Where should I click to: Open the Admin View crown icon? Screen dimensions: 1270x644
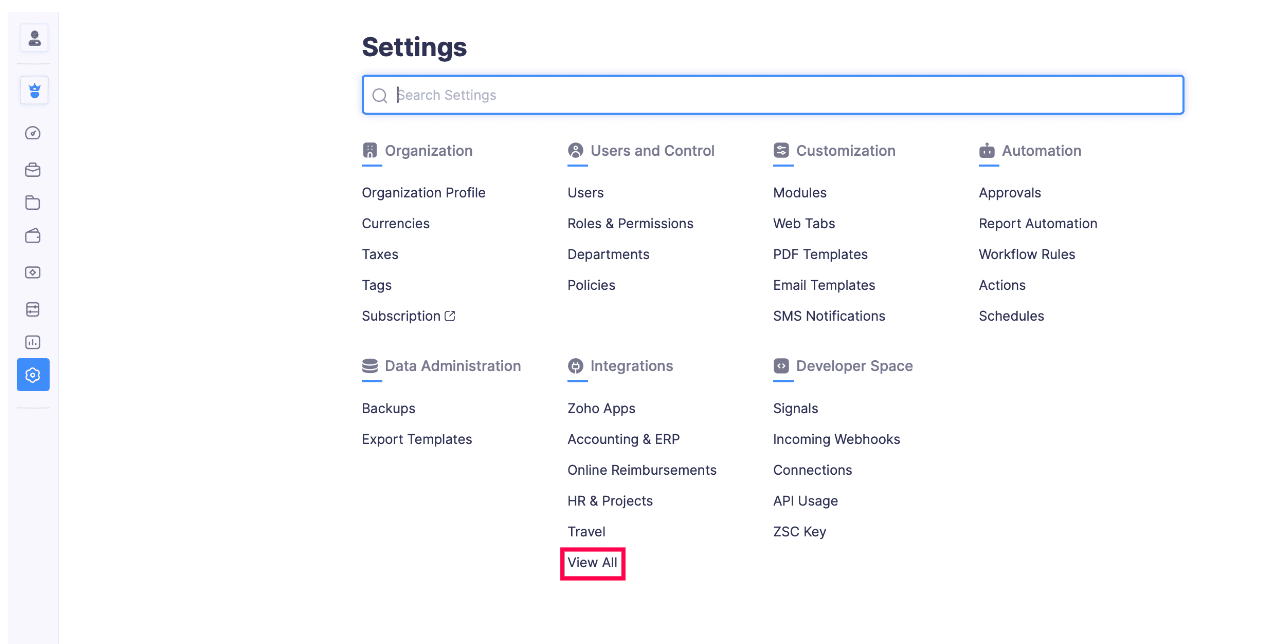(x=33, y=90)
